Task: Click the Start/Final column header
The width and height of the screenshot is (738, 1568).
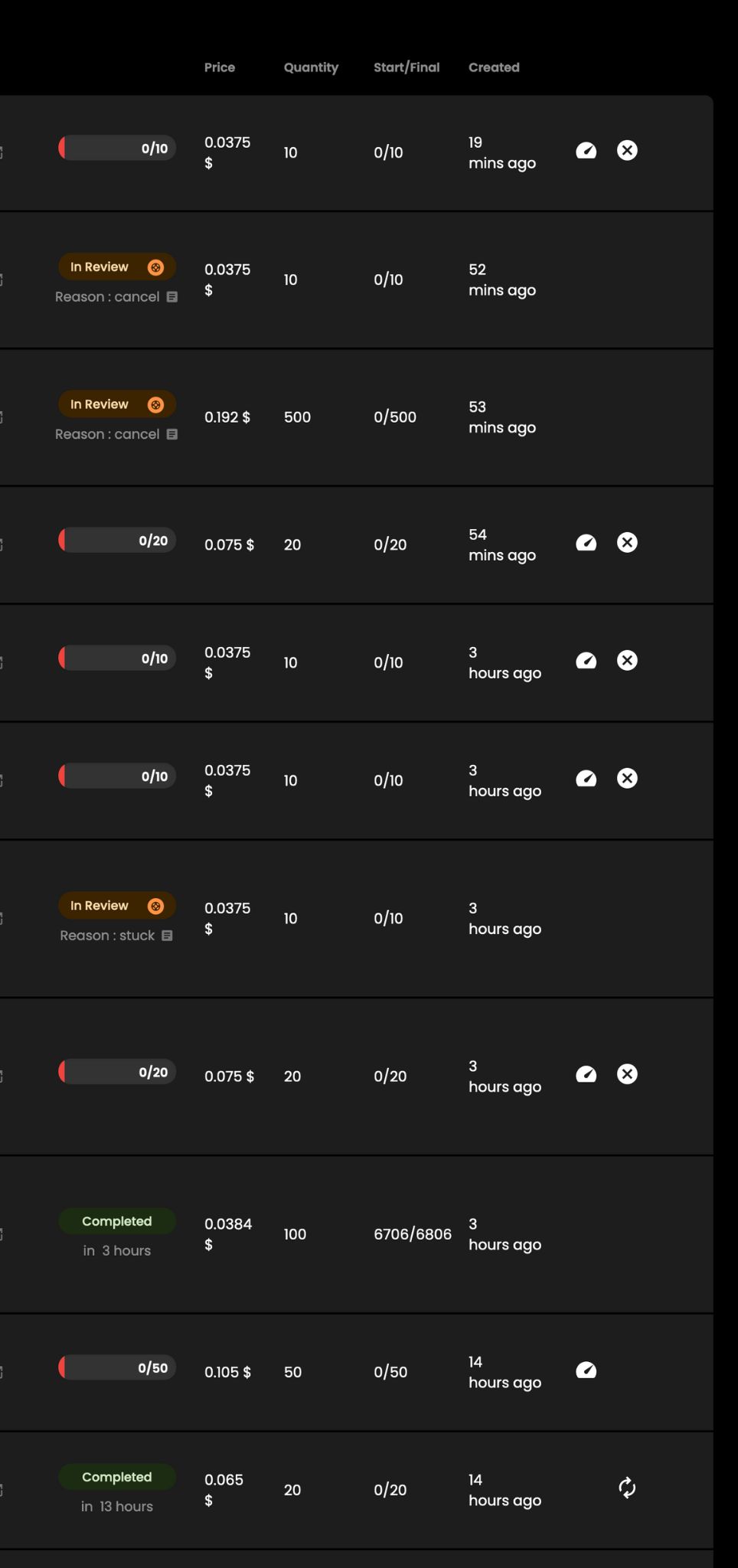Action: tap(407, 67)
